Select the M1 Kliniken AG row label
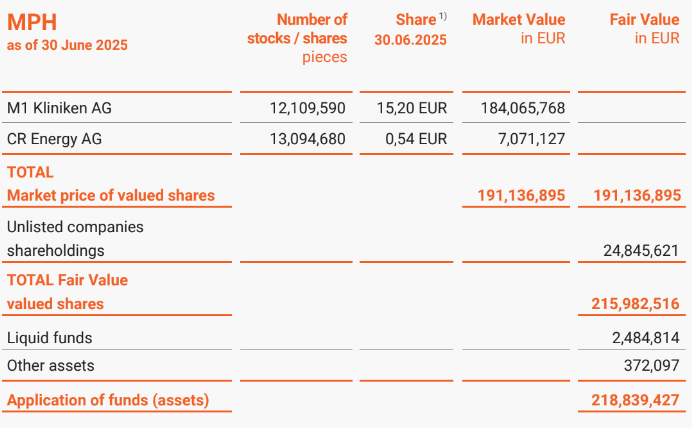 click(x=62, y=107)
